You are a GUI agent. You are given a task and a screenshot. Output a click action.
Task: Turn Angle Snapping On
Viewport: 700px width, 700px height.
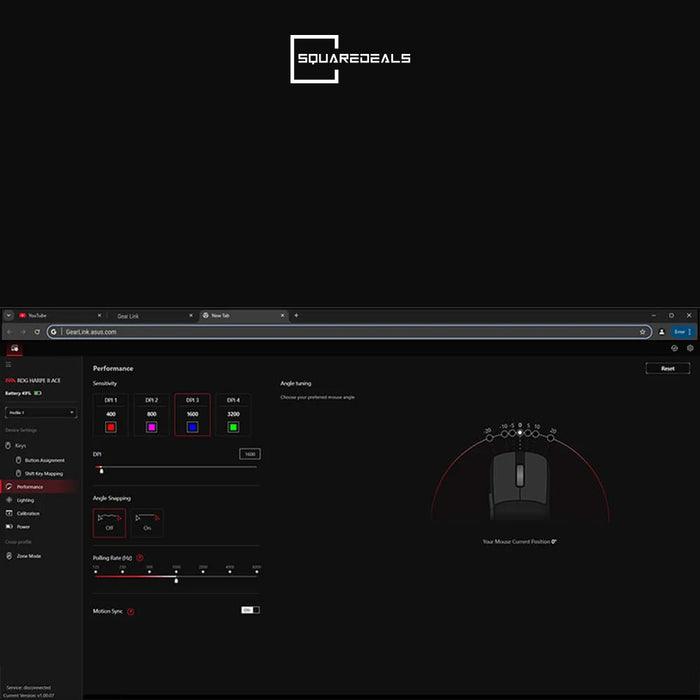[147, 523]
